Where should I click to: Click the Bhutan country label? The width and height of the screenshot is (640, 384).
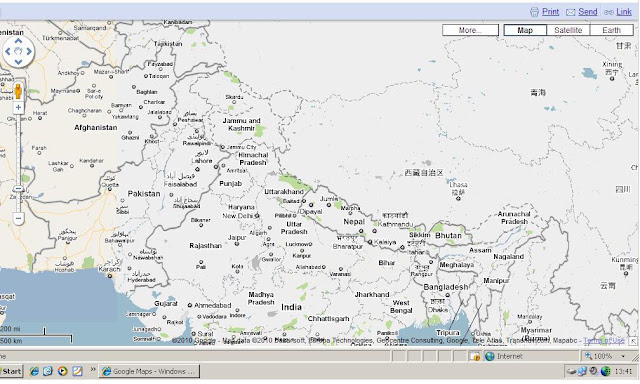[x=448, y=235]
